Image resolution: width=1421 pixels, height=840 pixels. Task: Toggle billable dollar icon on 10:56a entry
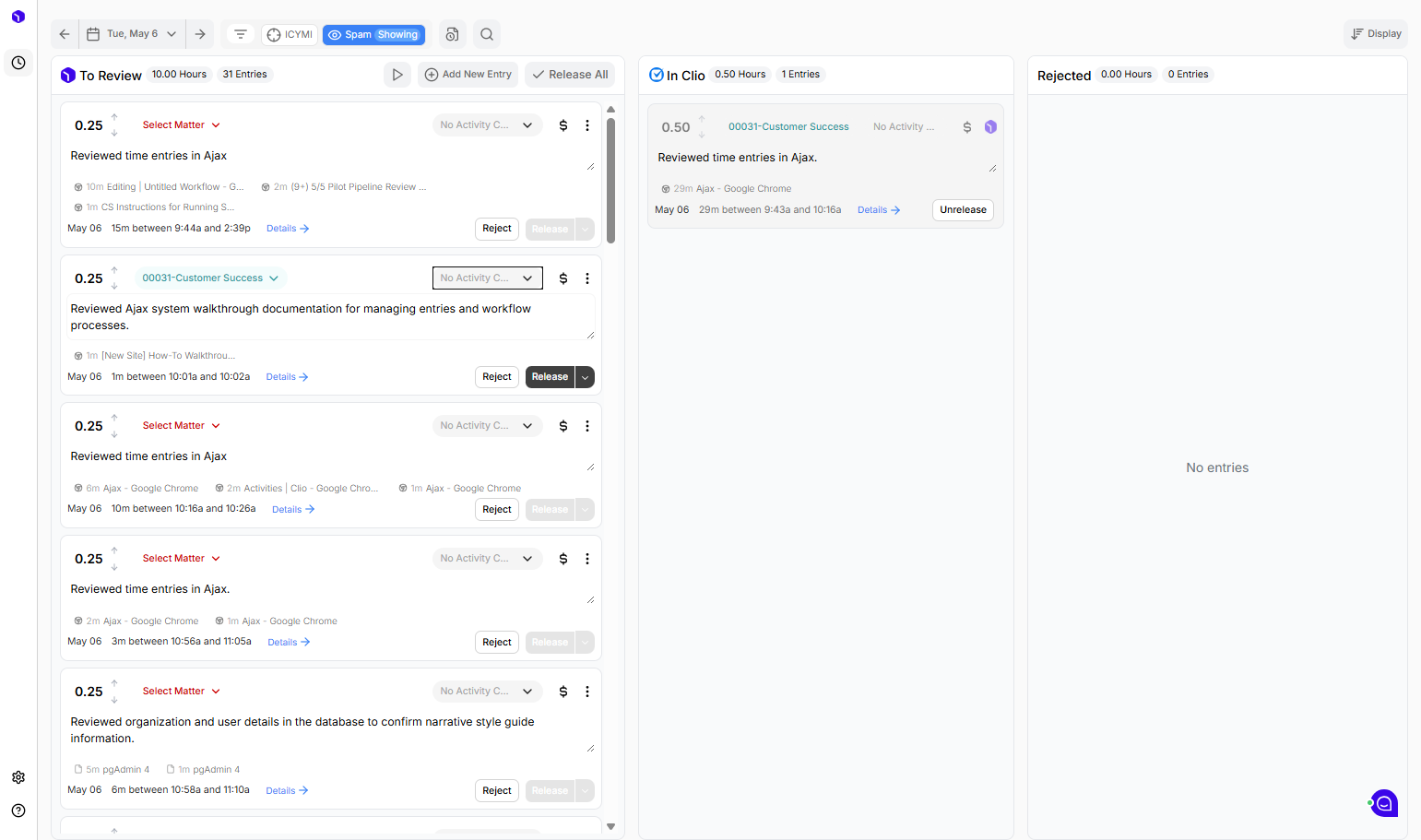click(x=563, y=559)
